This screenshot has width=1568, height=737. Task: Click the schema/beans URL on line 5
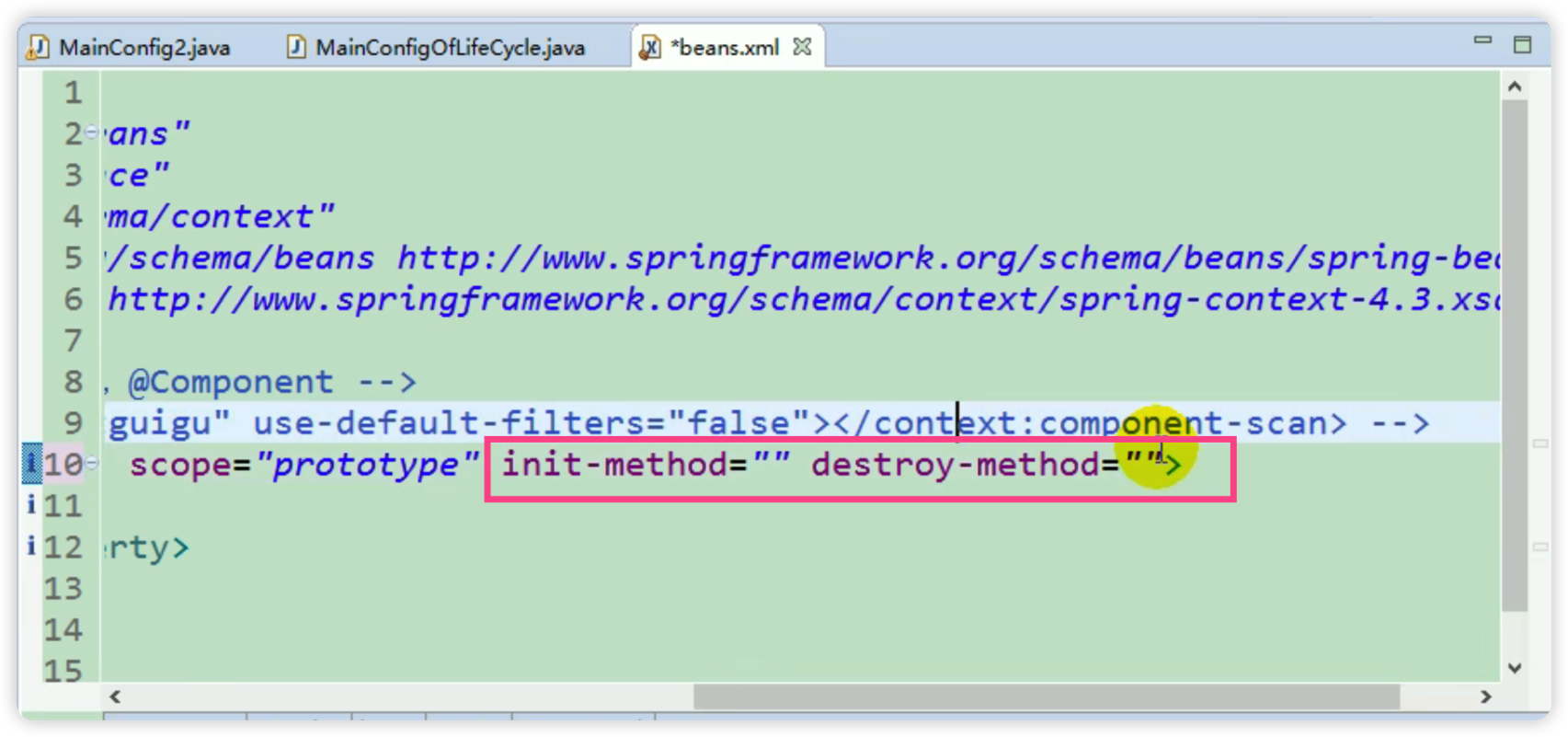pyautogui.click(x=948, y=258)
